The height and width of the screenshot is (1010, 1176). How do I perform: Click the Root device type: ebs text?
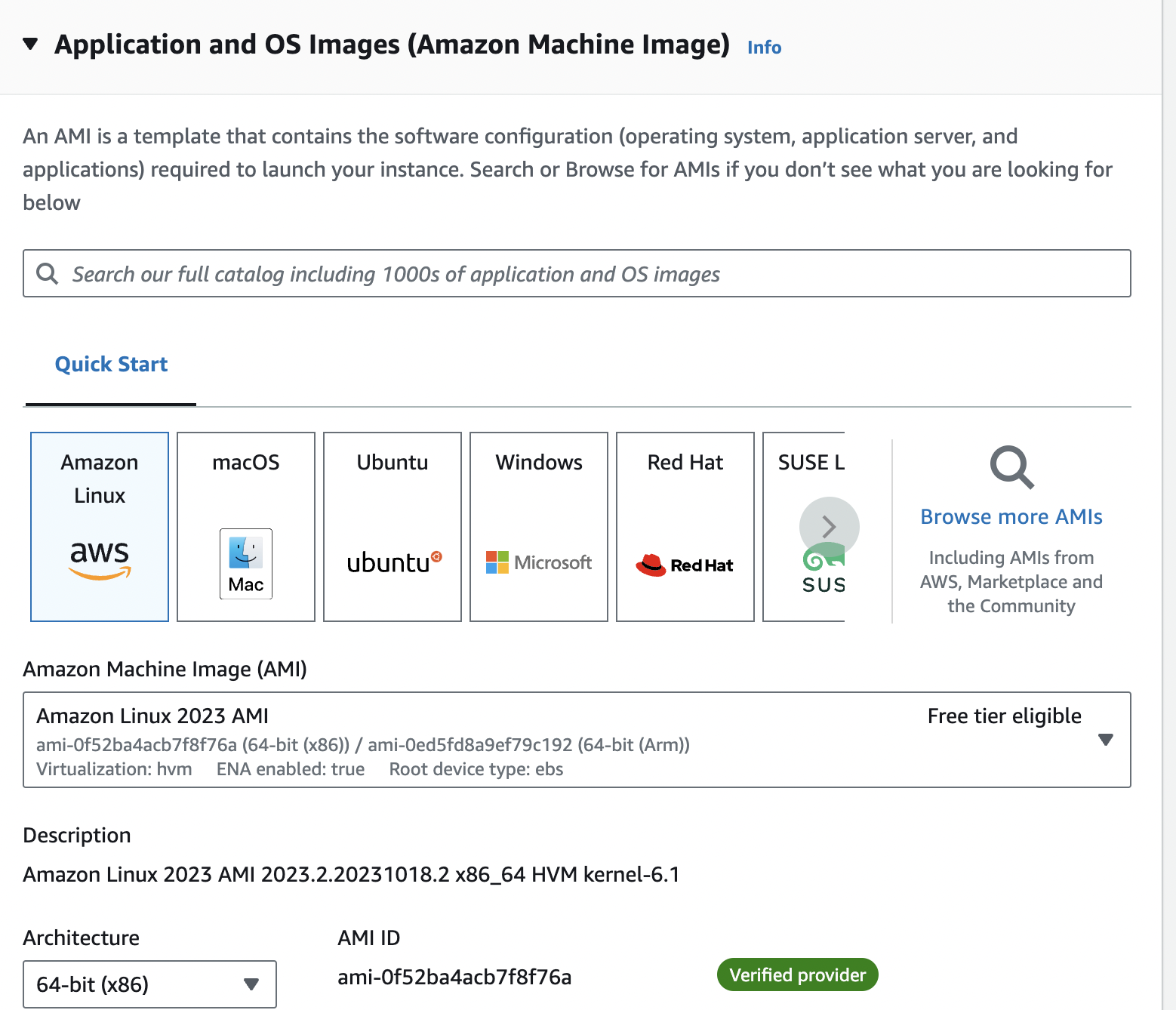click(476, 769)
